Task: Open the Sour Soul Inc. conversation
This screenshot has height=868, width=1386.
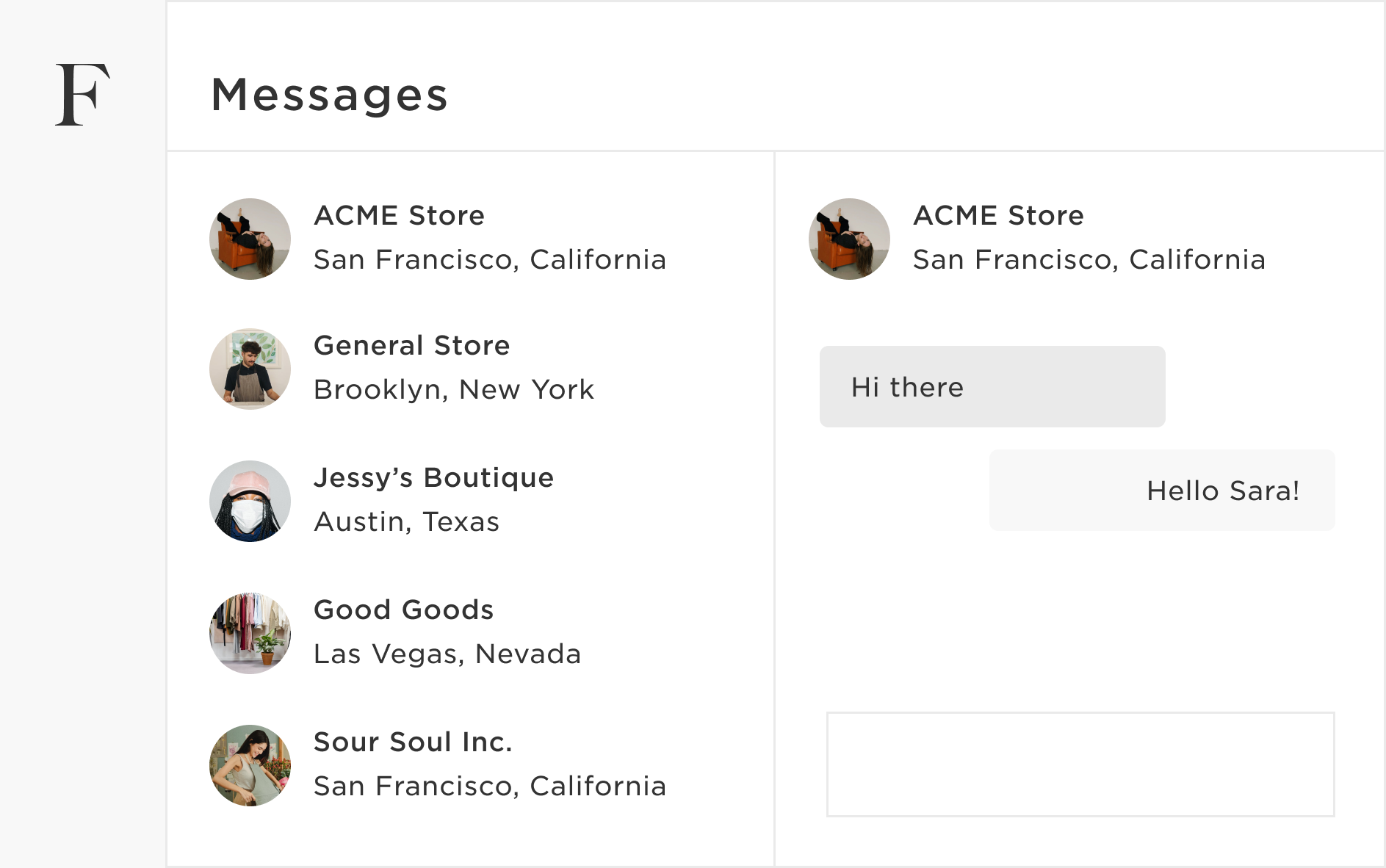Action: click(x=413, y=742)
